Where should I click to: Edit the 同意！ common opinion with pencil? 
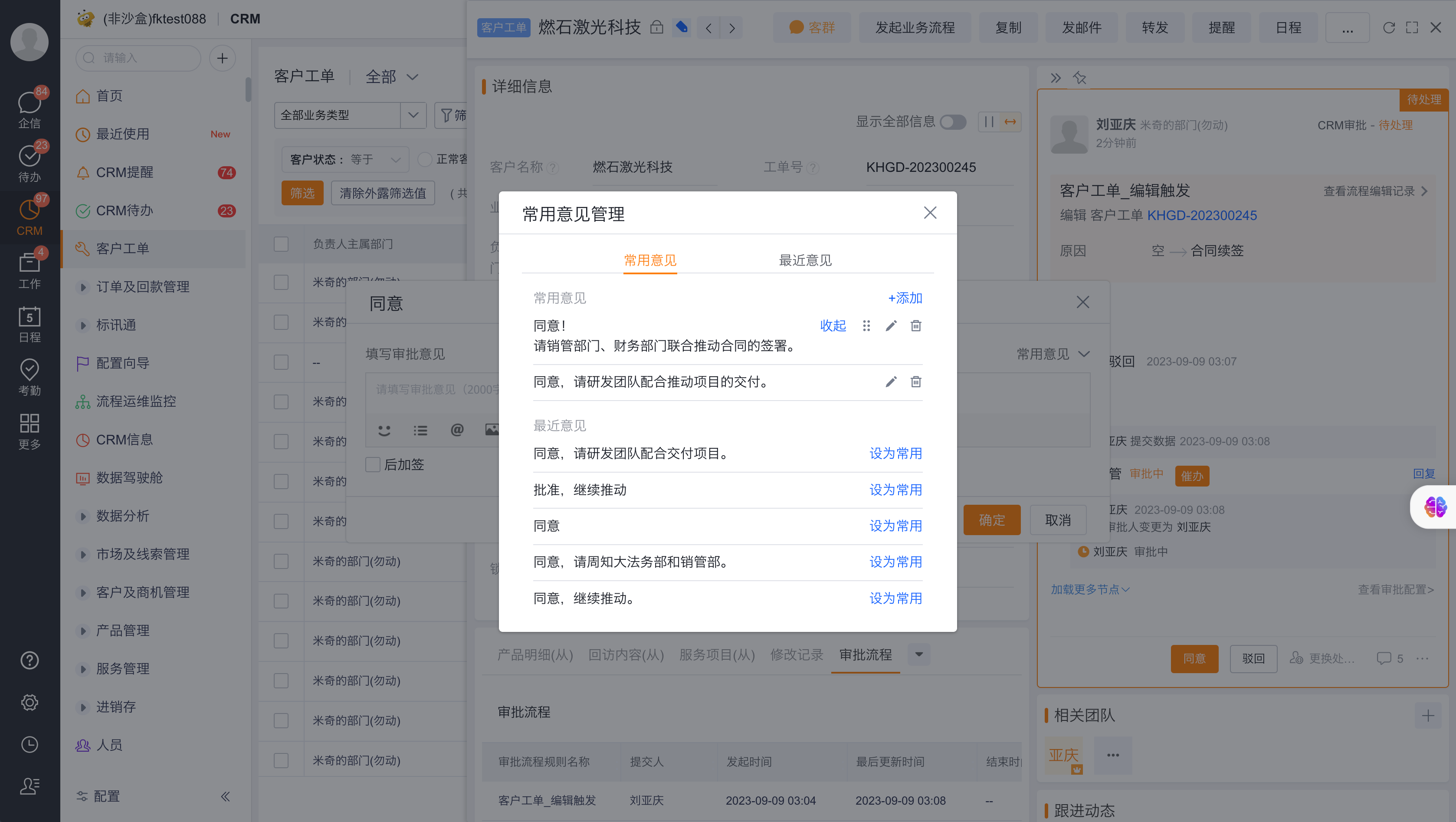pyautogui.click(x=891, y=326)
